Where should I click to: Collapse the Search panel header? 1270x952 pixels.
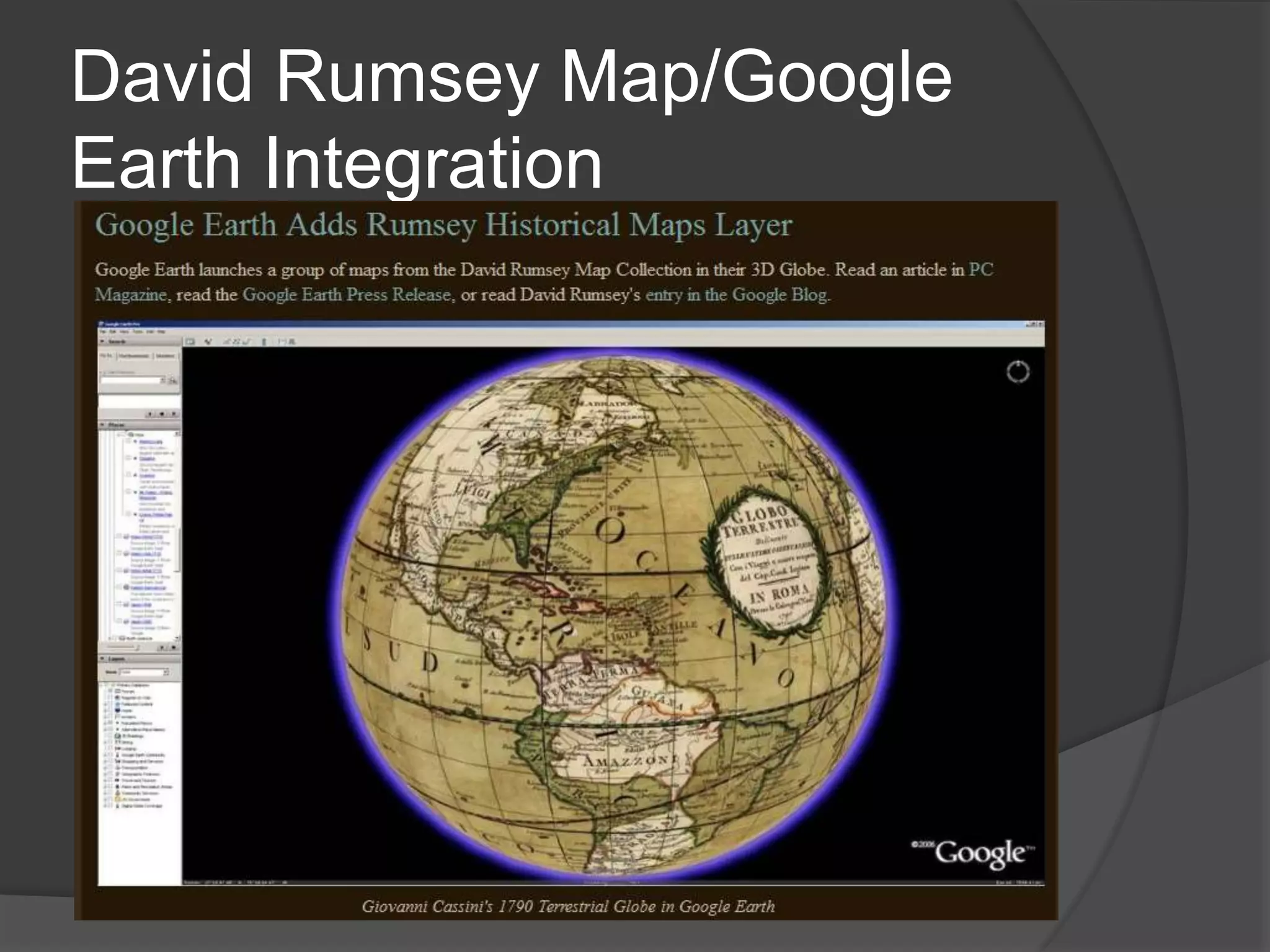click(139, 342)
